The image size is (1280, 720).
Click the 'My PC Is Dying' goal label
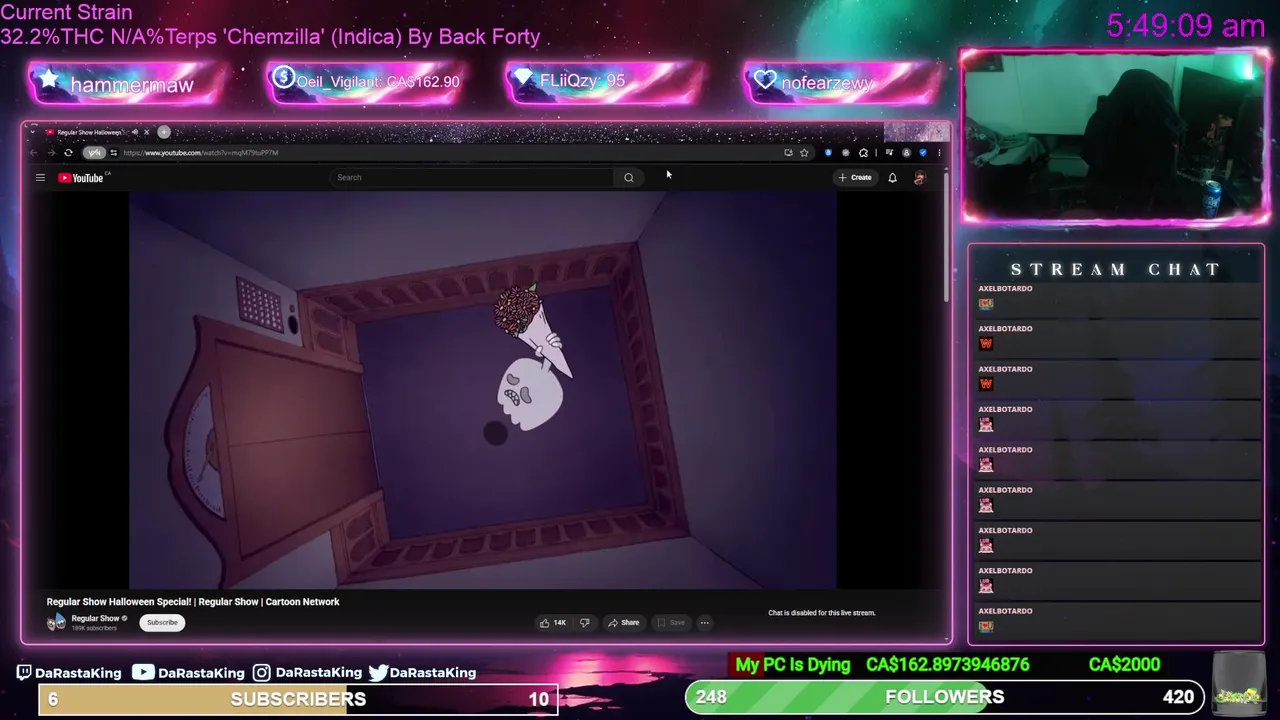pos(793,665)
